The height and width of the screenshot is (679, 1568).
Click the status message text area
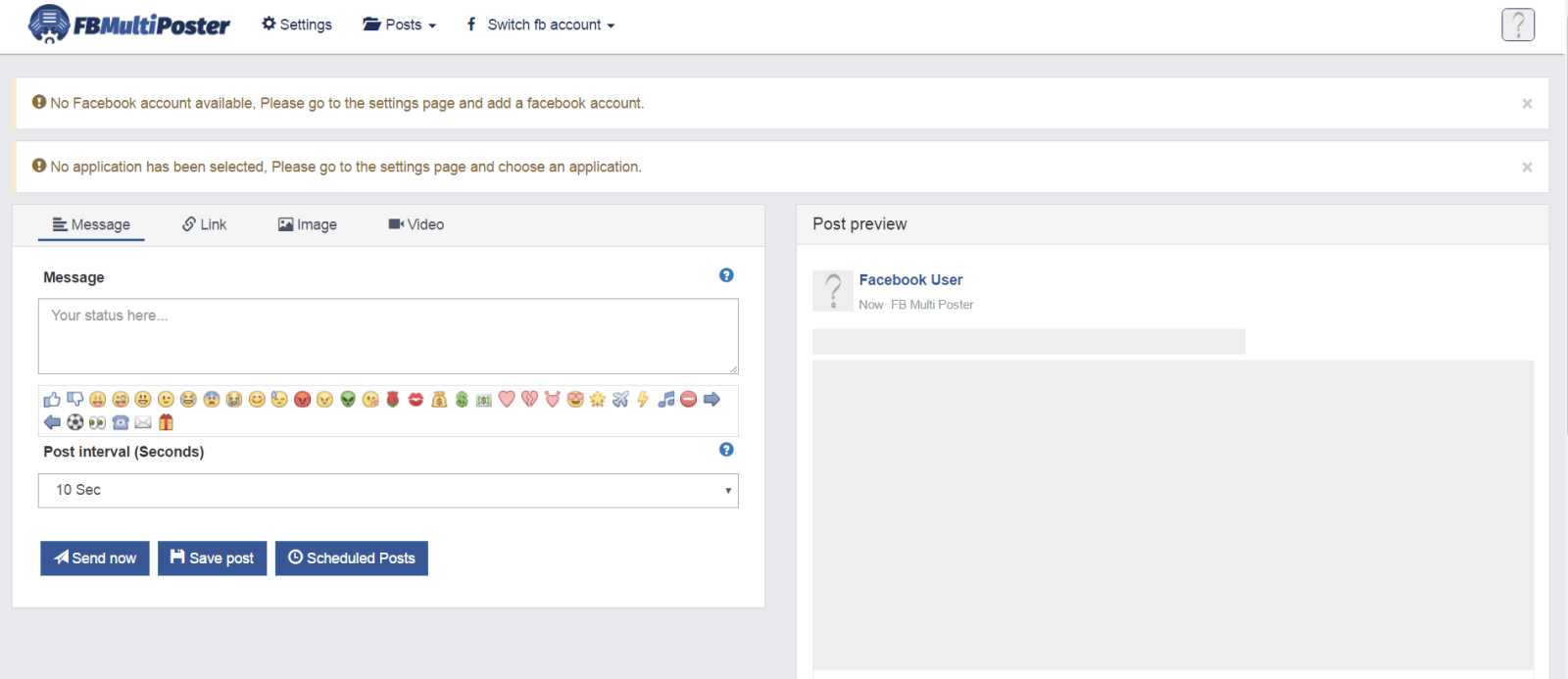point(388,336)
